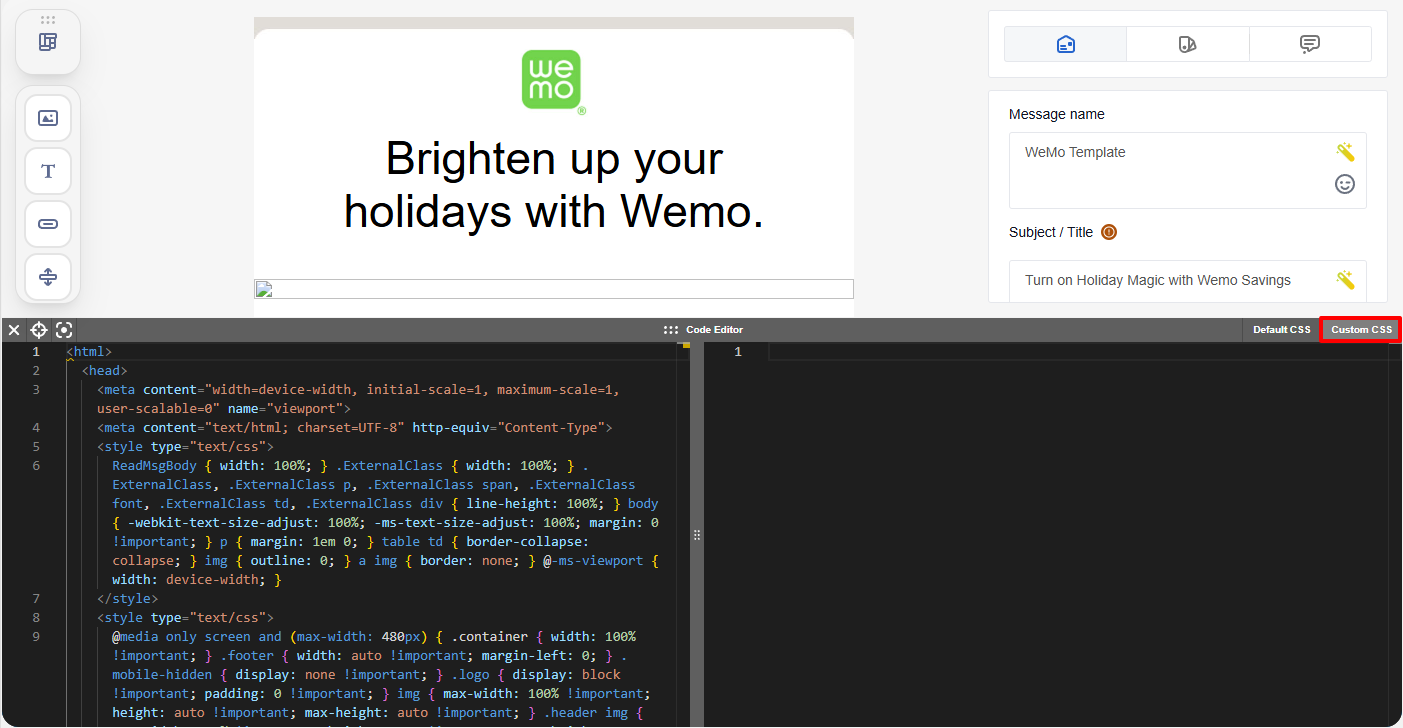Screen dimensions: 1403x728
Task: Click the charset meta tag on line 4
Action: point(355,428)
